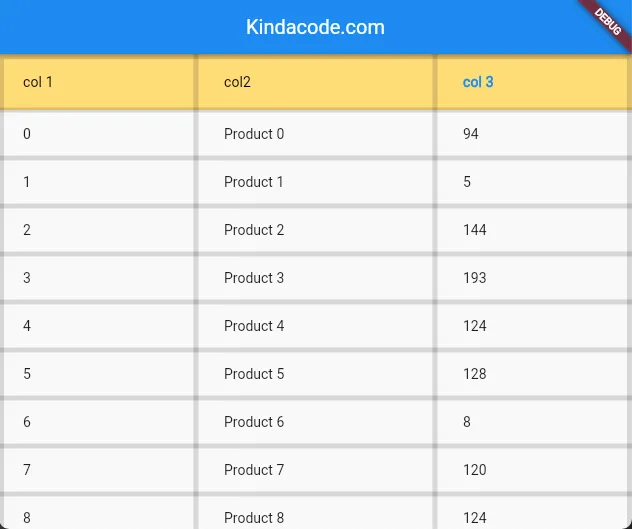Select the Product 5 cell
The width and height of the screenshot is (632, 529).
[x=254, y=374]
